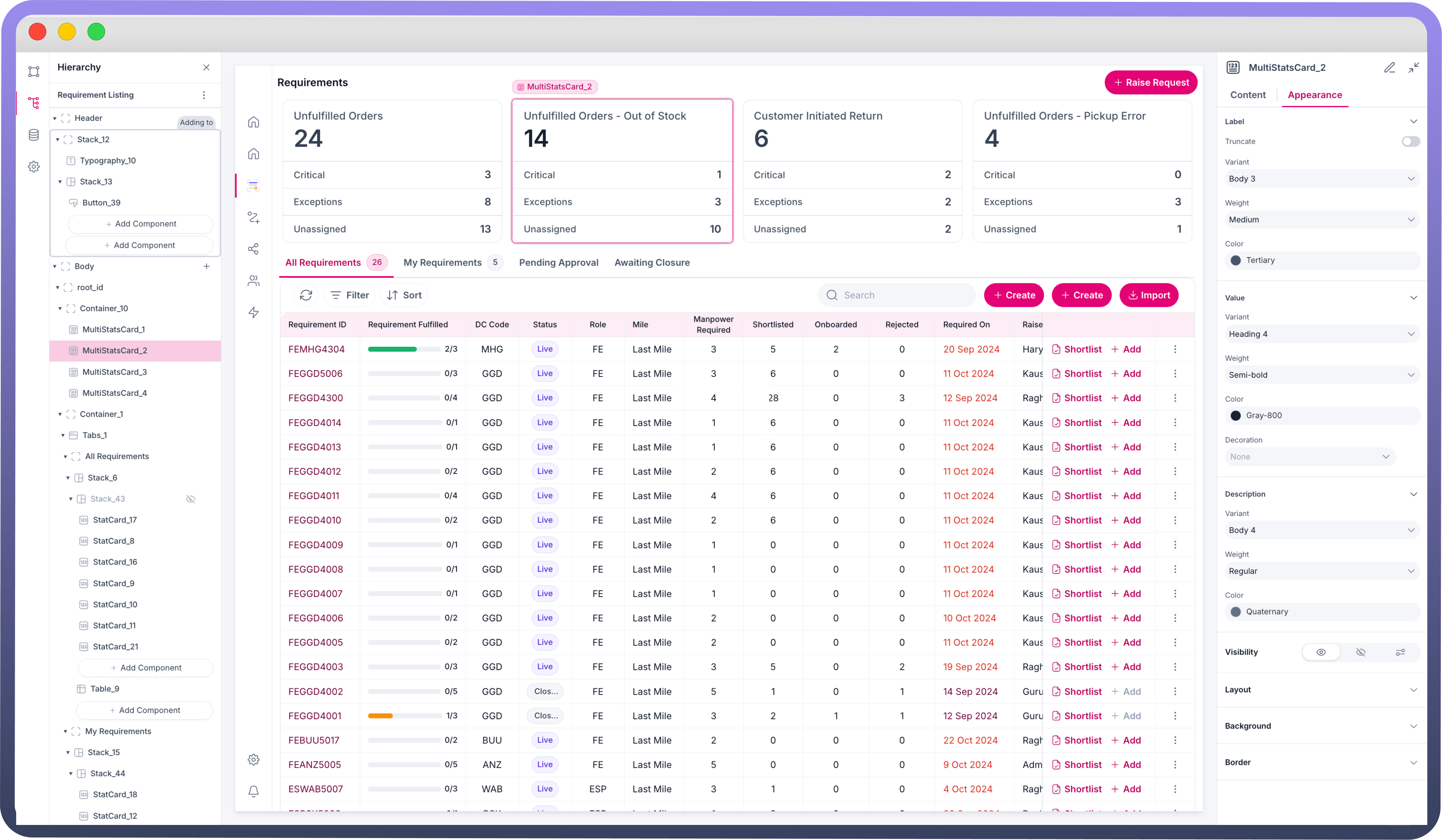The image size is (1442, 840).
Task: Toggle the Truncate switch on
Action: [1410, 141]
